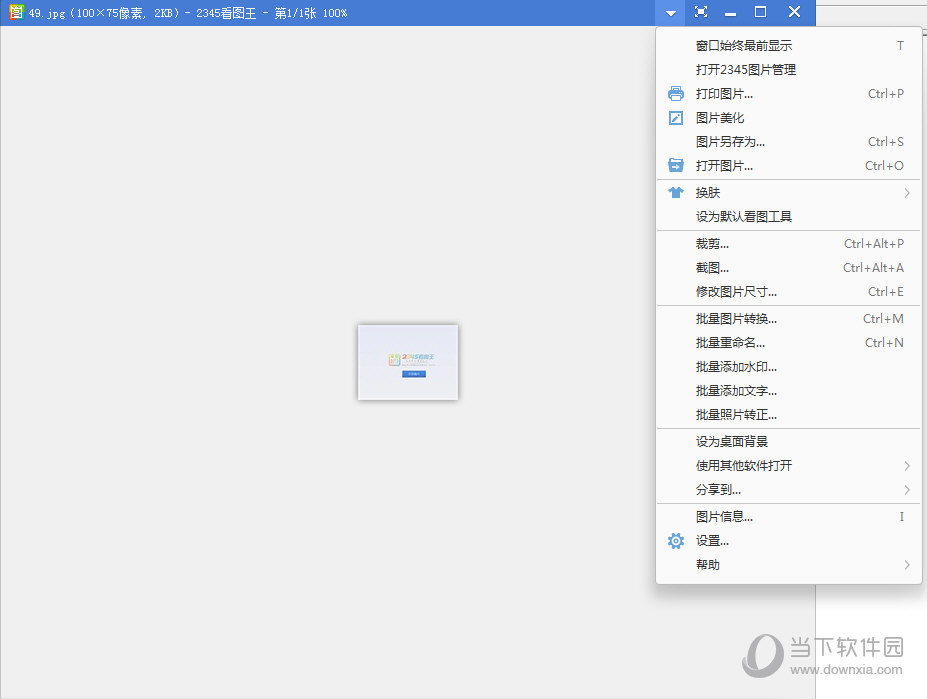The width and height of the screenshot is (927, 699).
Task: Open the blue dropdown arrow in title bar
Action: pyautogui.click(x=668, y=12)
